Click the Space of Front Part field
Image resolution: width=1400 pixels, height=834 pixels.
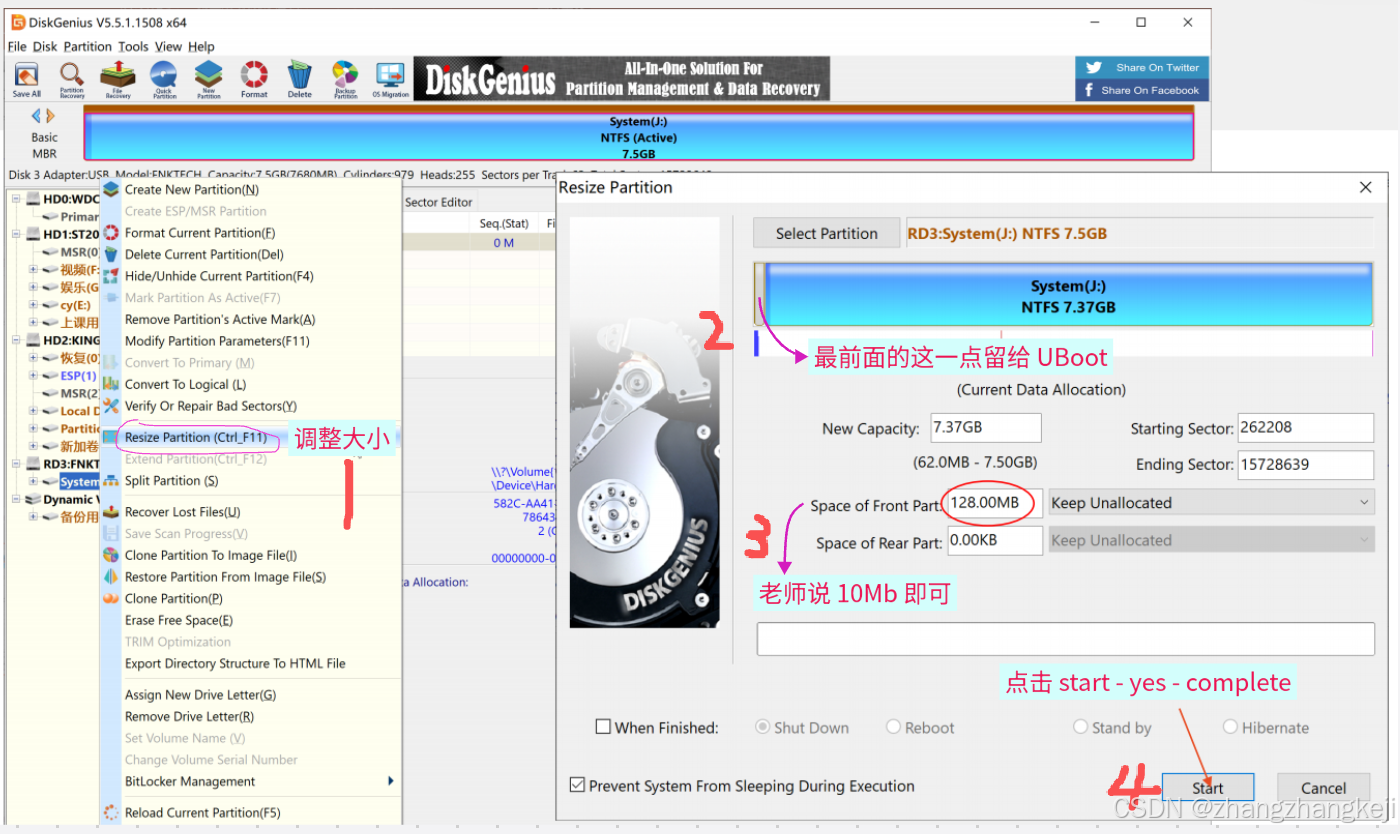(994, 503)
